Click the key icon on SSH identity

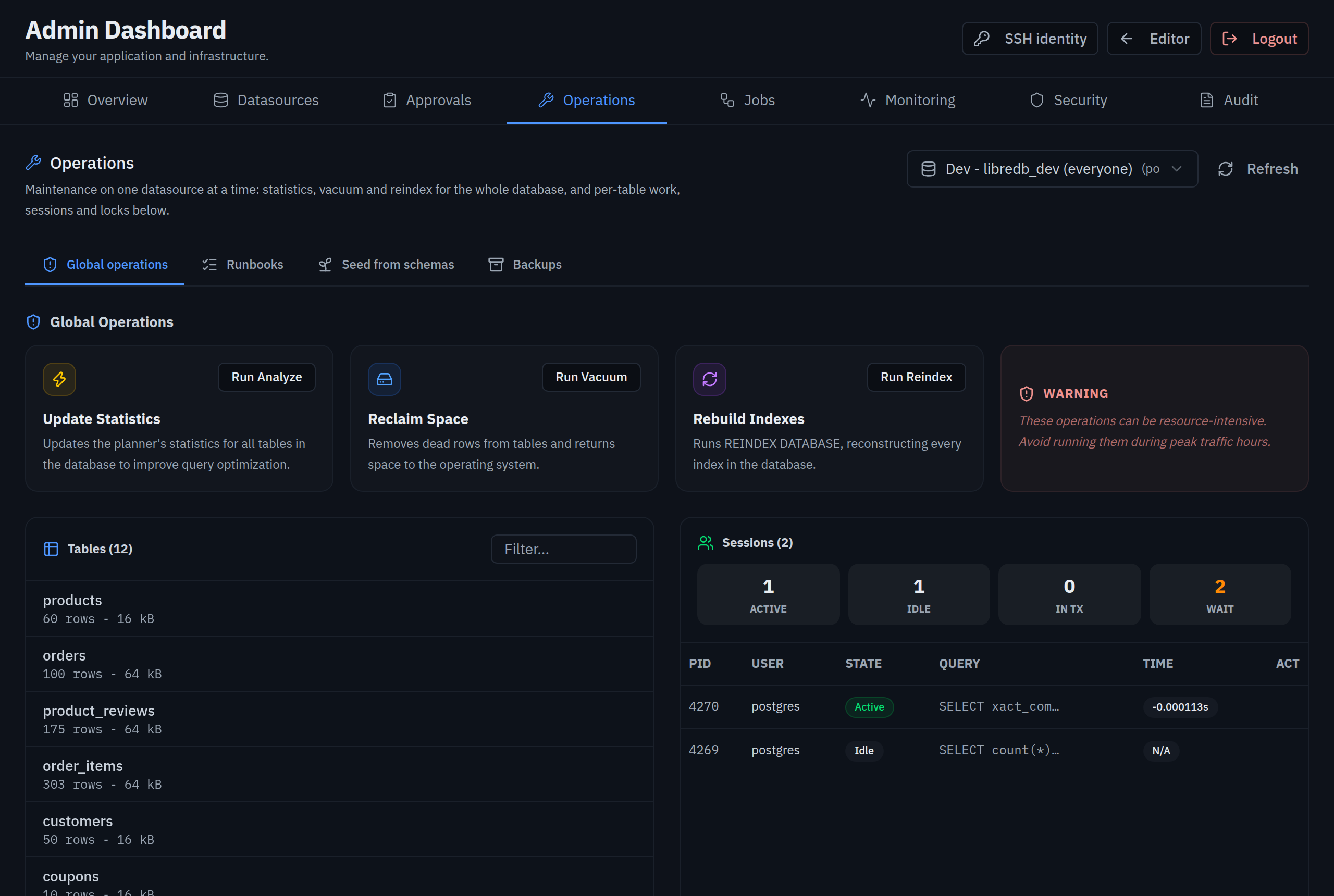pyautogui.click(x=981, y=38)
